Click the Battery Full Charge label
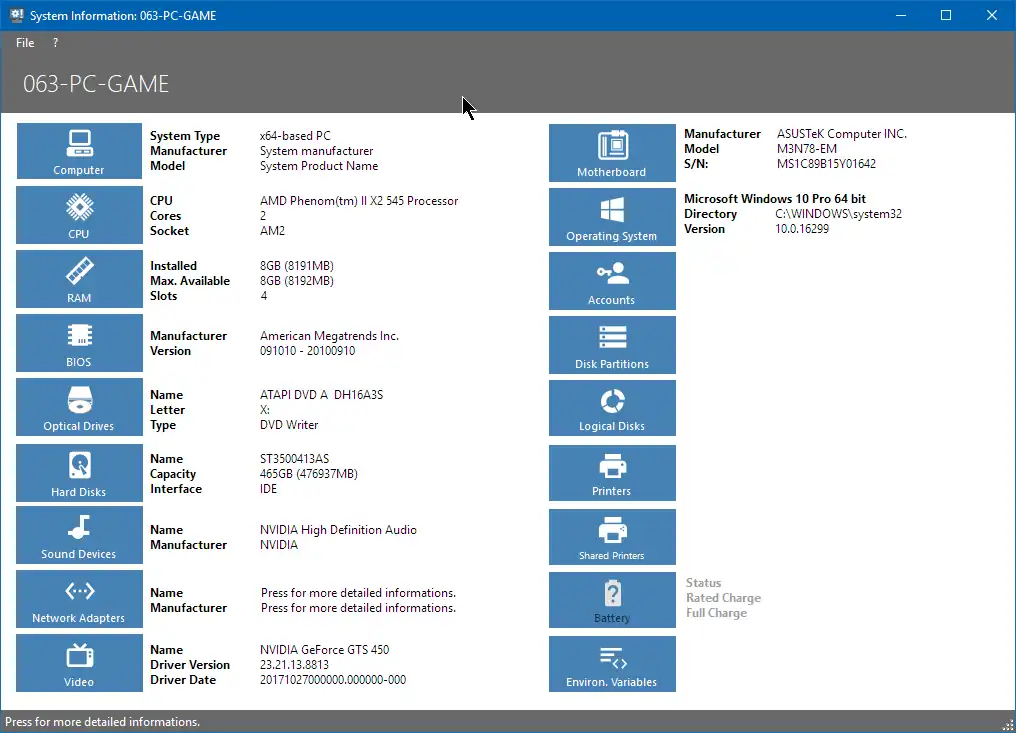 pyautogui.click(x=716, y=613)
